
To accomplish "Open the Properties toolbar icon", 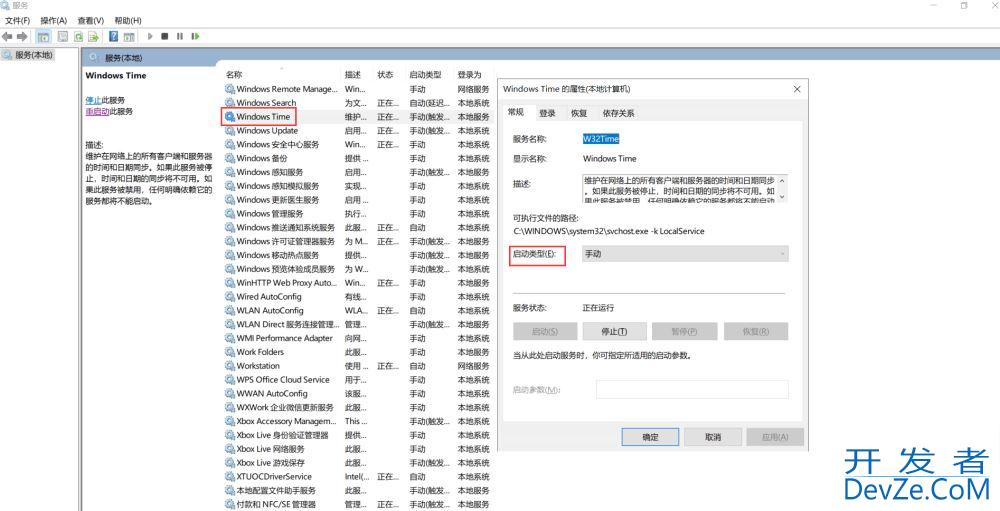I will coord(62,36).
